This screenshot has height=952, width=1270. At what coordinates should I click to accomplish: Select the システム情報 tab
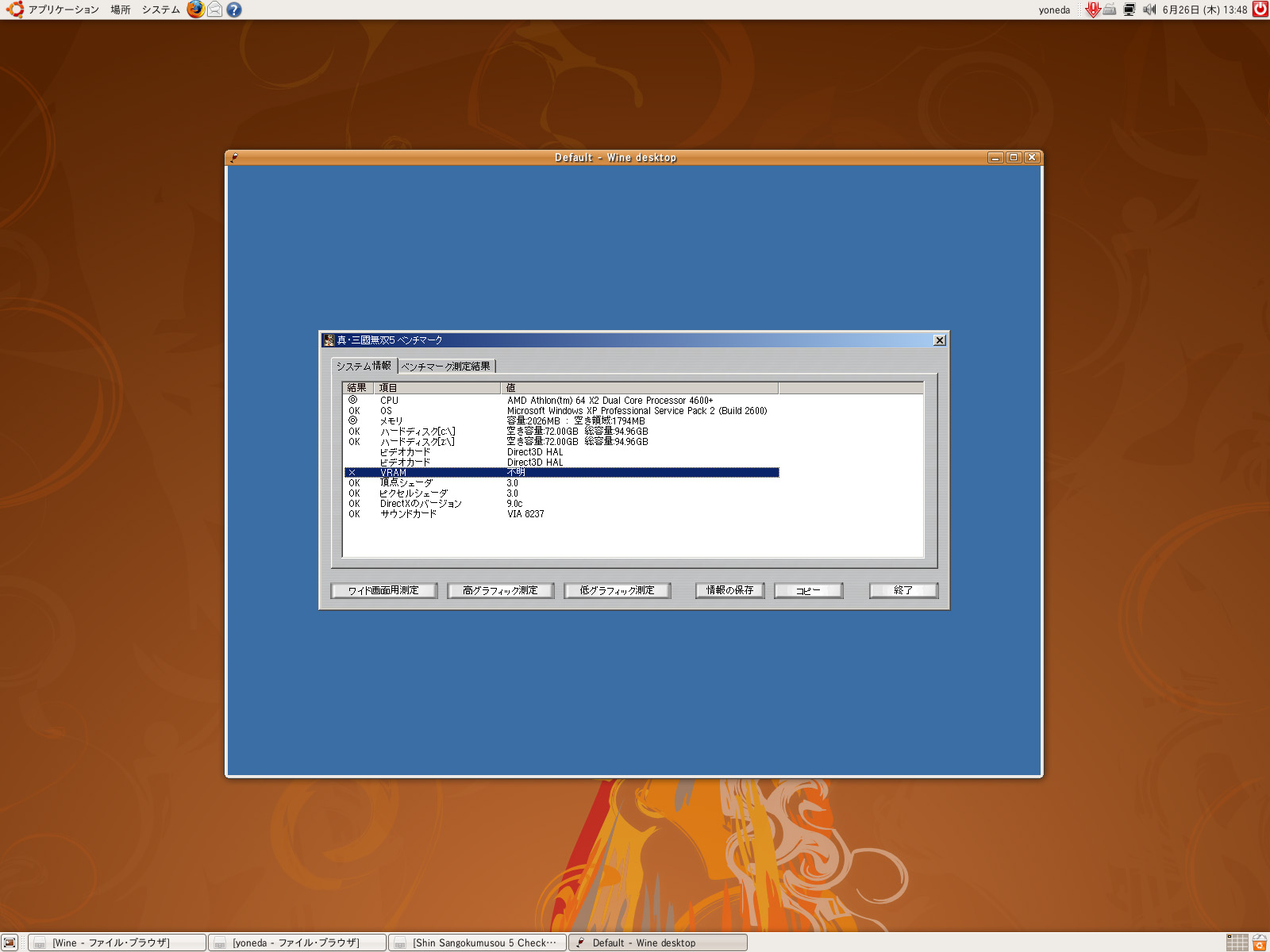(364, 366)
